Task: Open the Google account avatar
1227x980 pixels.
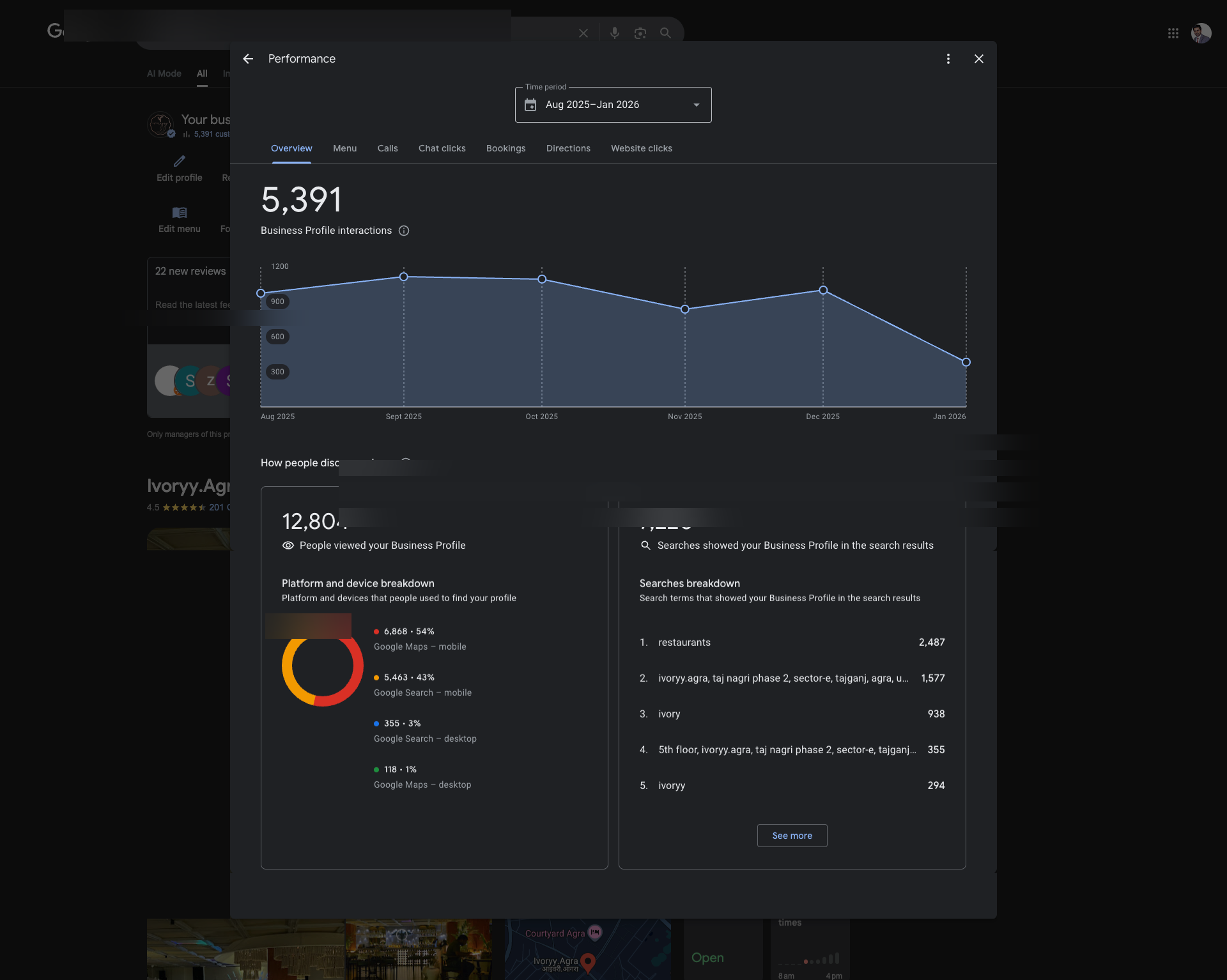Action: tap(1201, 33)
